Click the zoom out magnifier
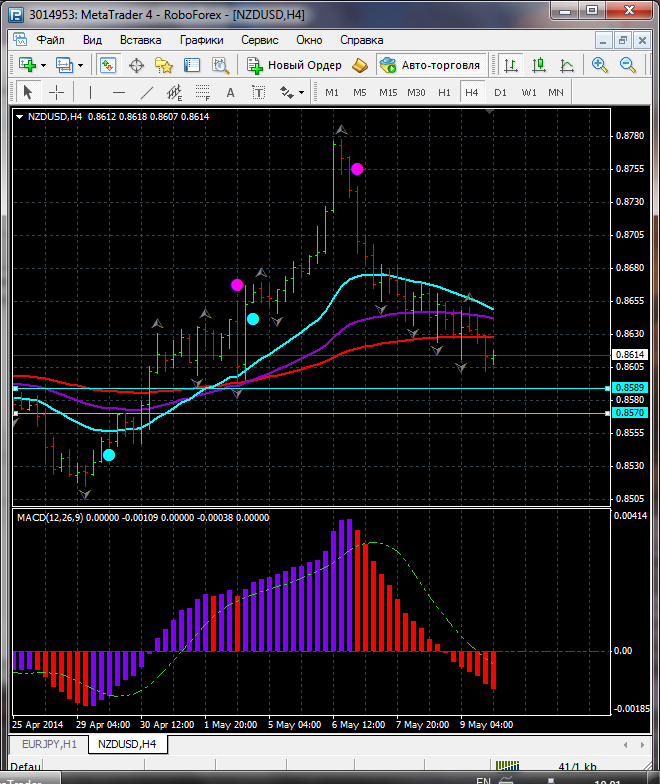This screenshot has height=784, width=660. pos(628,65)
